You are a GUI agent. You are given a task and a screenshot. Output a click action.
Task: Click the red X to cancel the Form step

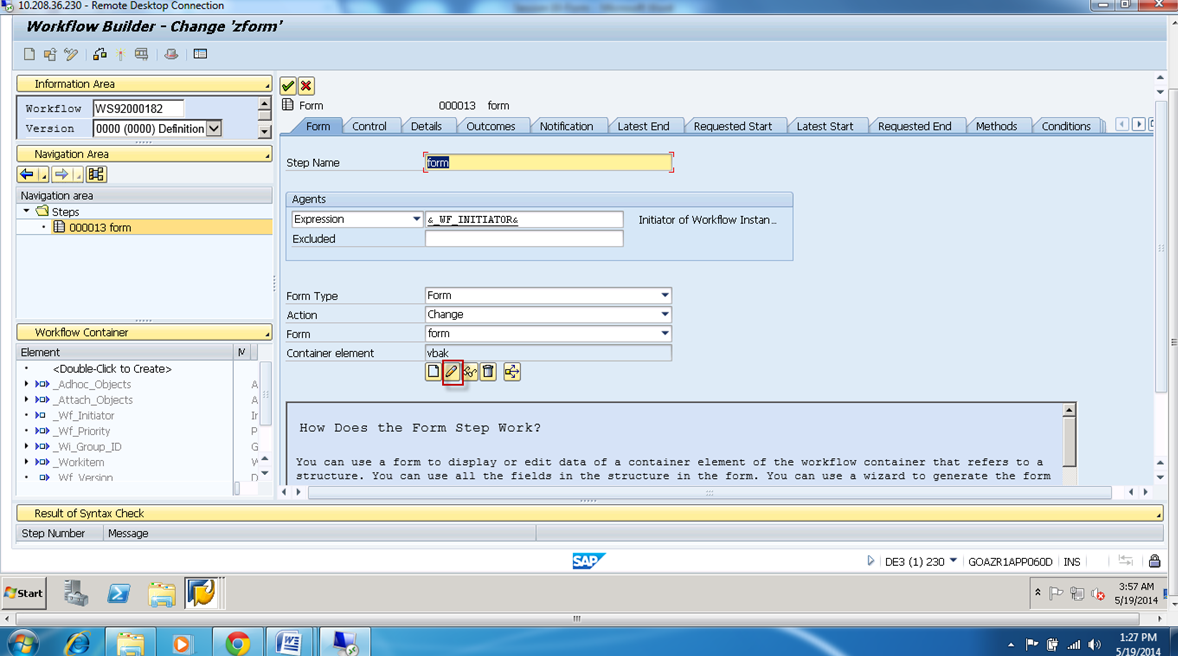[305, 85]
